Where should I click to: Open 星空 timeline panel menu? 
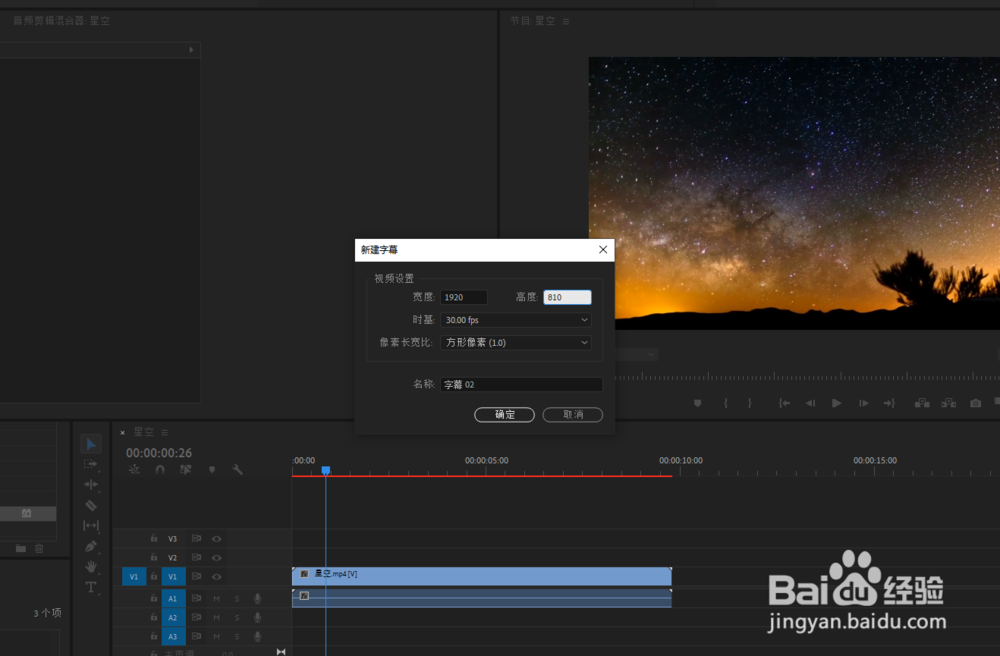165,433
